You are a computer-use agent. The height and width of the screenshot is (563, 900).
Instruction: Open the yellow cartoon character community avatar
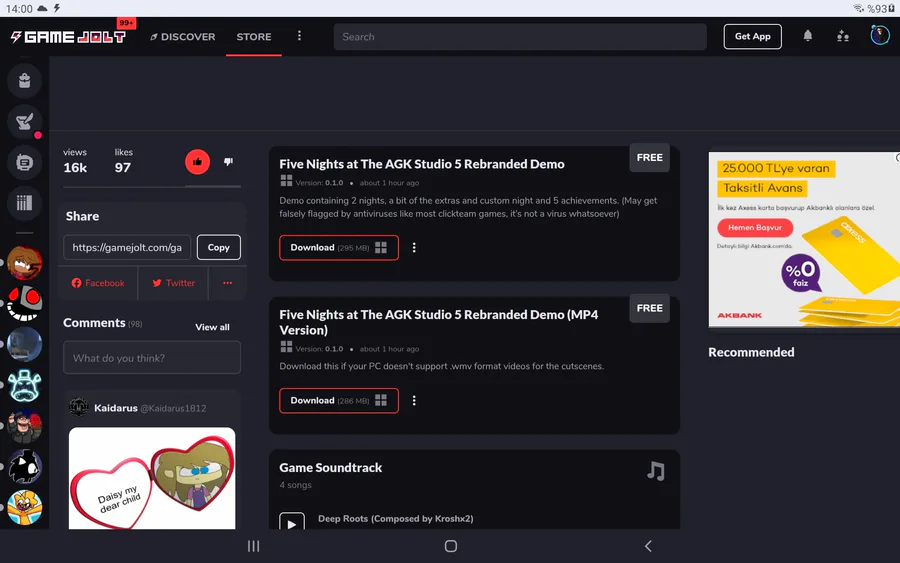coord(24,507)
